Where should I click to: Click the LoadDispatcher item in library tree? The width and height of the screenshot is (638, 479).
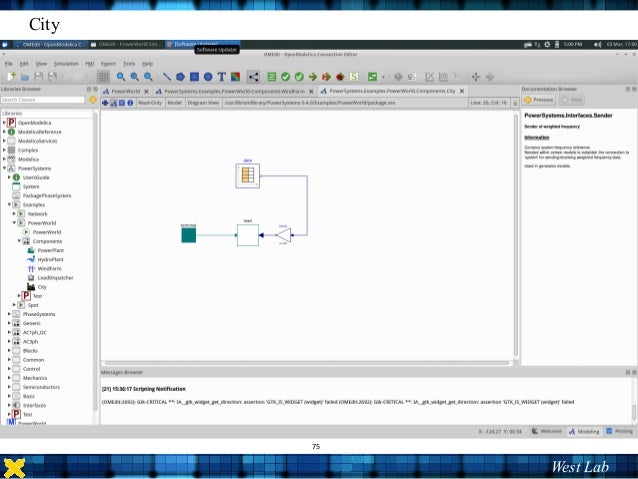54,277
